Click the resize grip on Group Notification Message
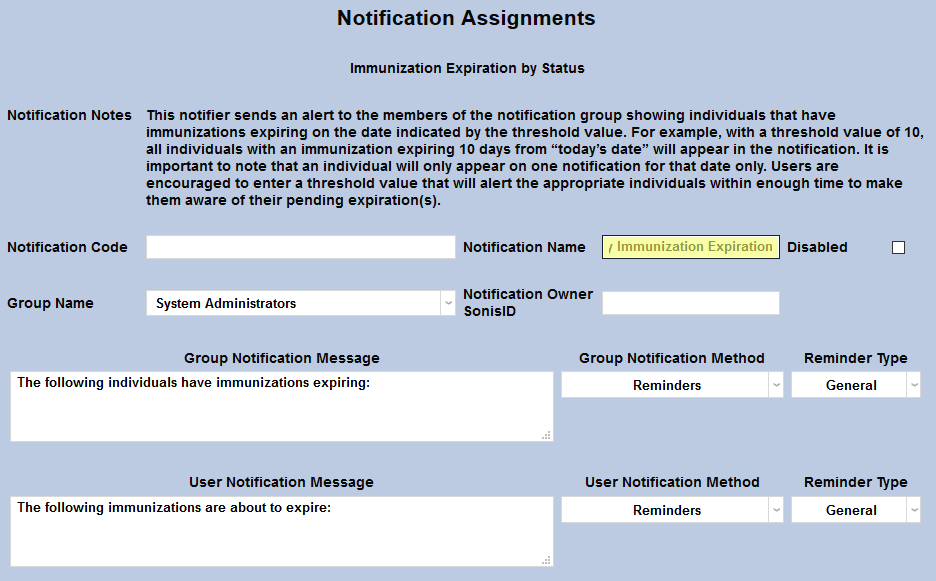This screenshot has width=936, height=581. (547, 434)
